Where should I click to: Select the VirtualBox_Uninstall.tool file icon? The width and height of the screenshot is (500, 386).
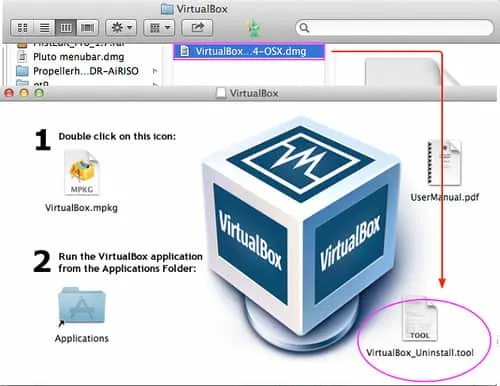(x=420, y=319)
